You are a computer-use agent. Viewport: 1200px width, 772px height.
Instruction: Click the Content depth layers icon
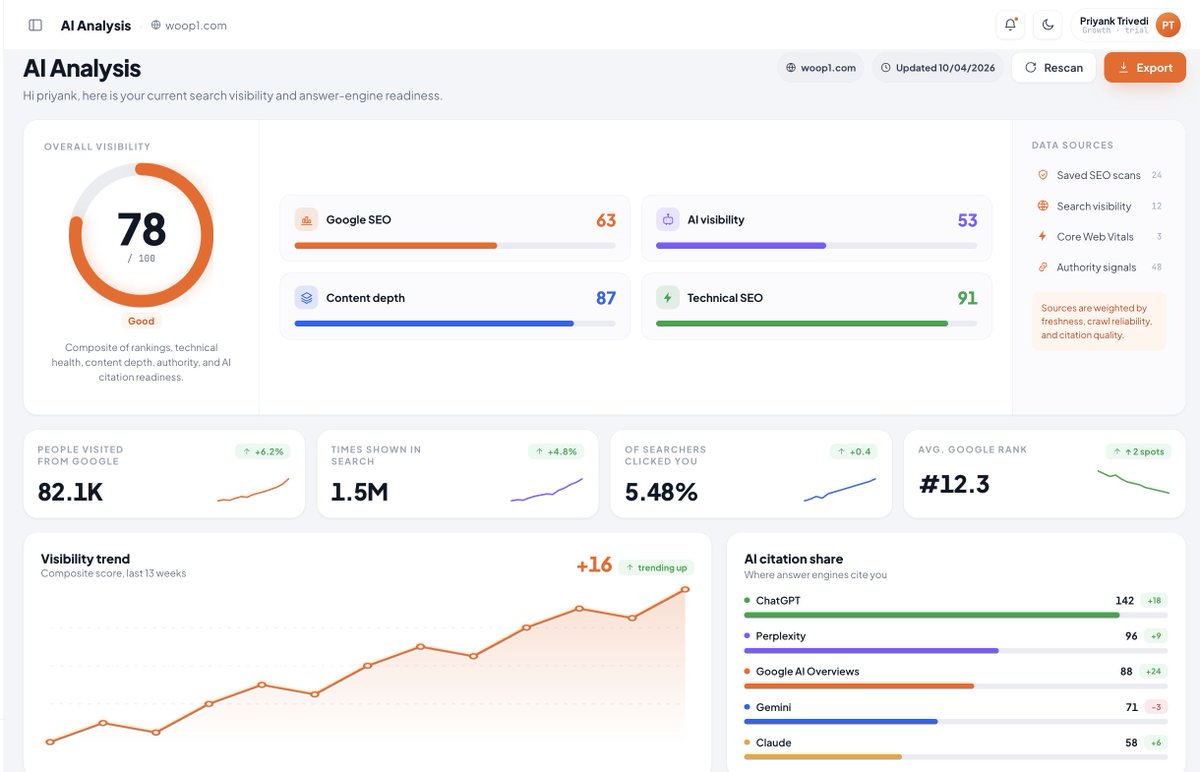[306, 298]
